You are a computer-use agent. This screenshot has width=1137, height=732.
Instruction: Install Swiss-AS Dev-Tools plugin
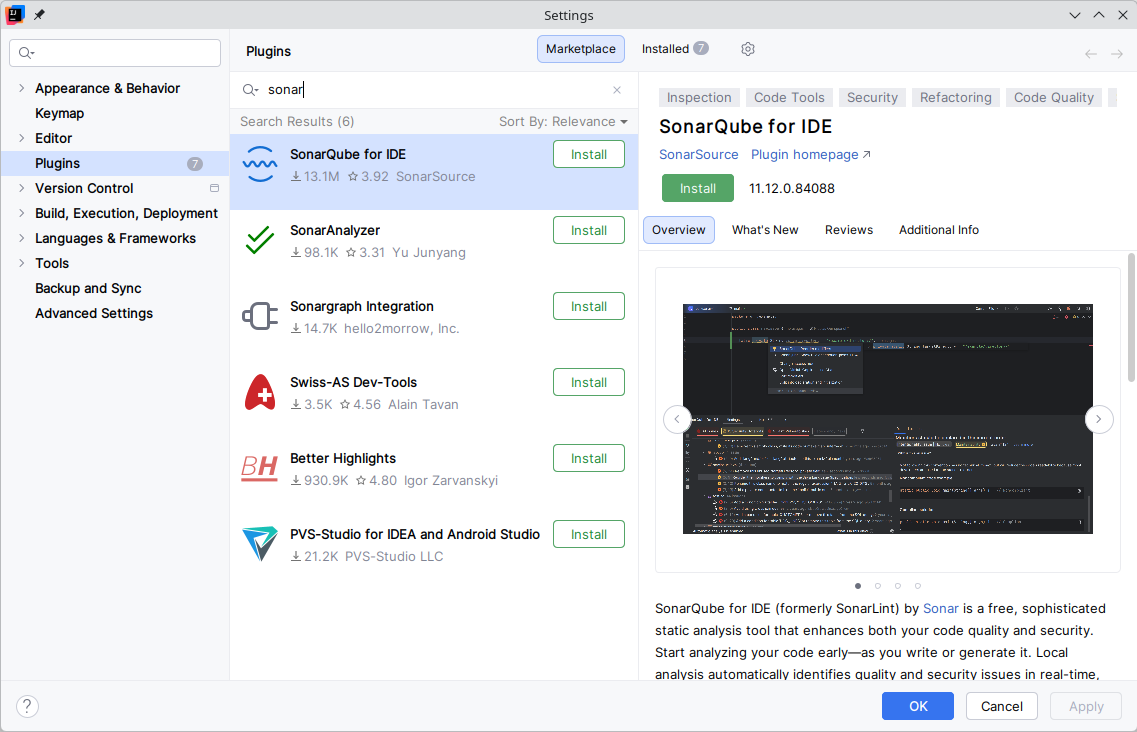tap(589, 382)
